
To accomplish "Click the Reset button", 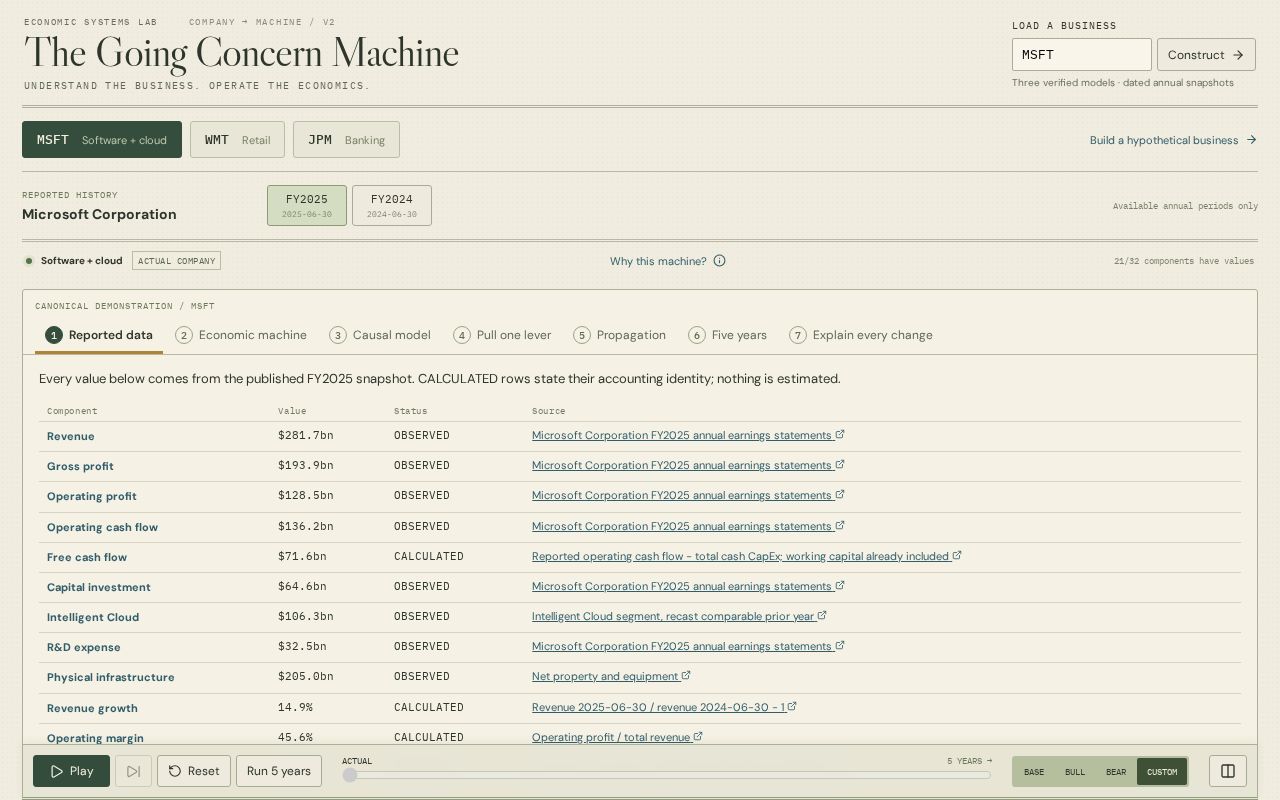I will [x=194, y=771].
